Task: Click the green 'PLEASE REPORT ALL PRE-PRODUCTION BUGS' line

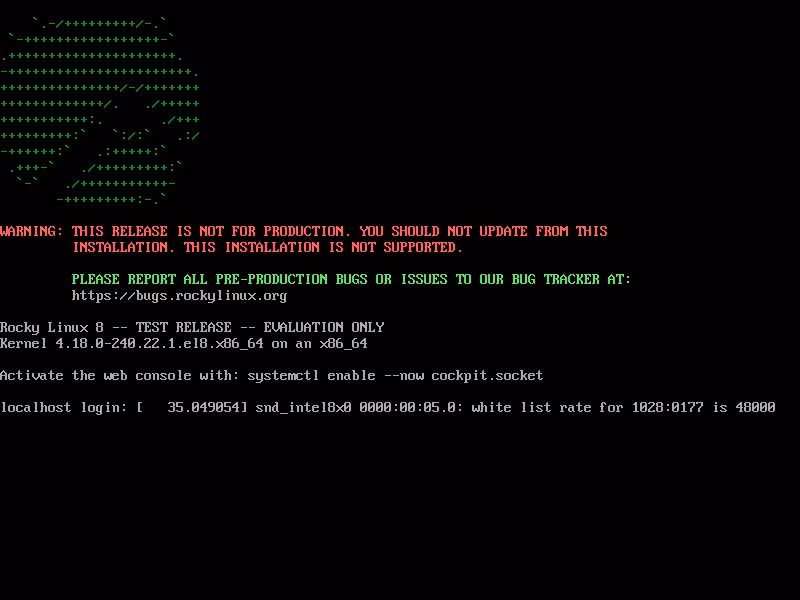Action: point(219,280)
